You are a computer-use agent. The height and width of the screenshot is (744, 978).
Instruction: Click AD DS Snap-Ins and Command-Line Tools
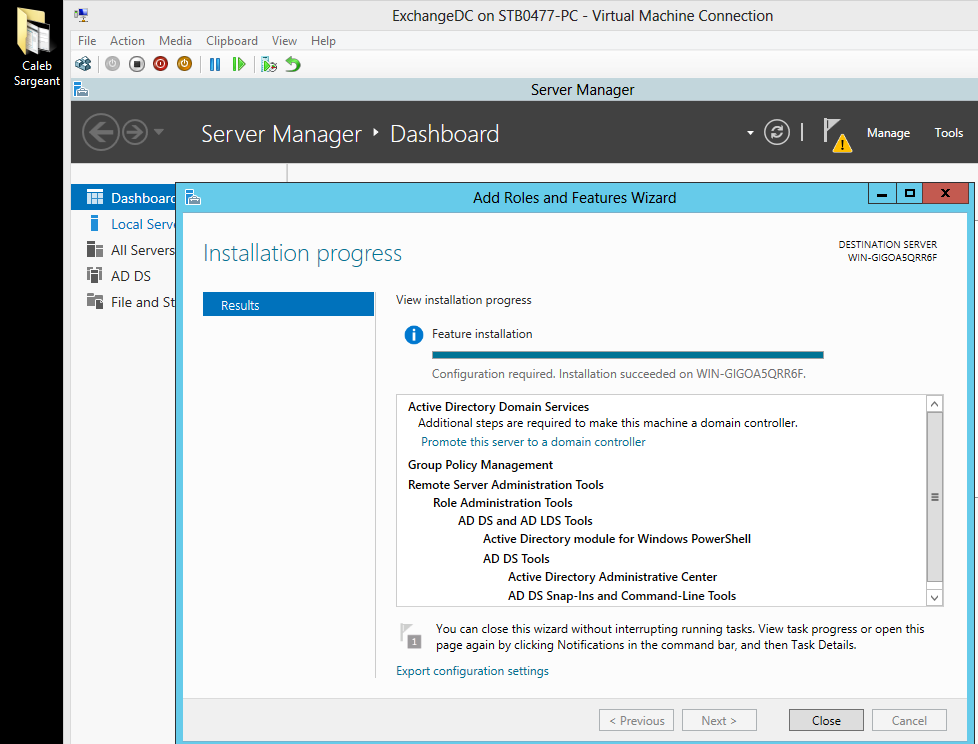pyautogui.click(x=621, y=596)
